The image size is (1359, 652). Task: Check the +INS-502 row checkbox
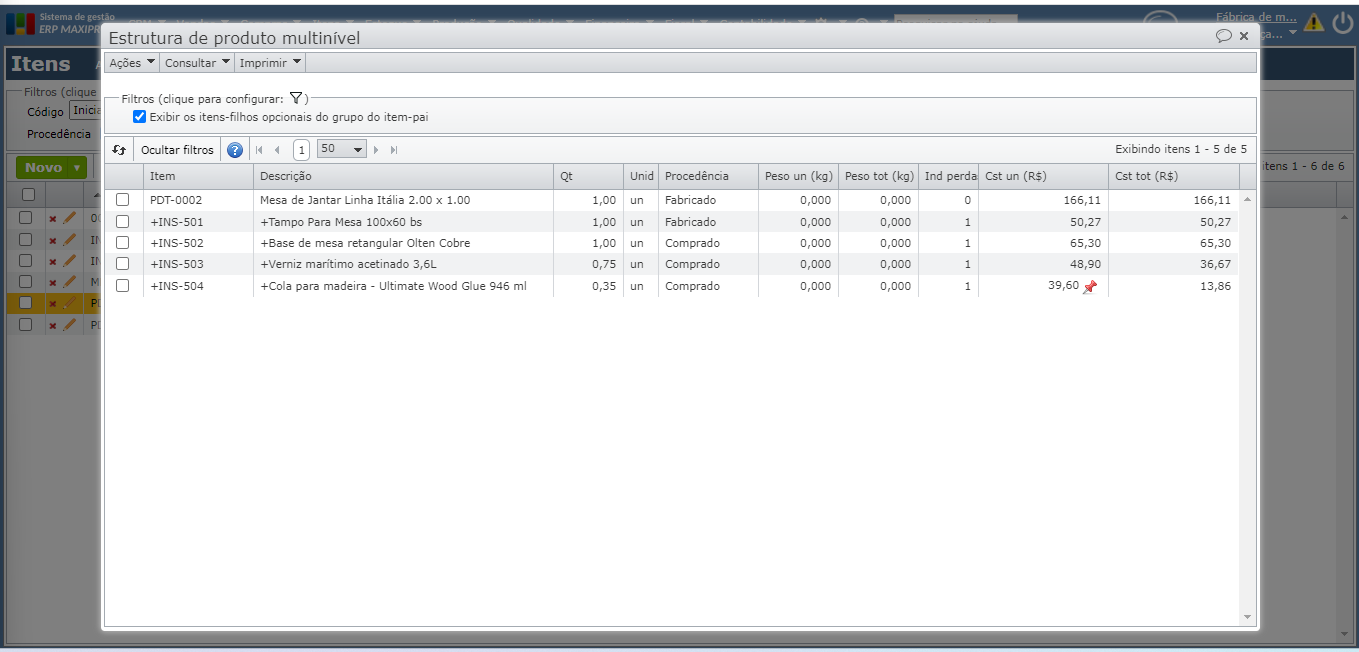coord(122,243)
